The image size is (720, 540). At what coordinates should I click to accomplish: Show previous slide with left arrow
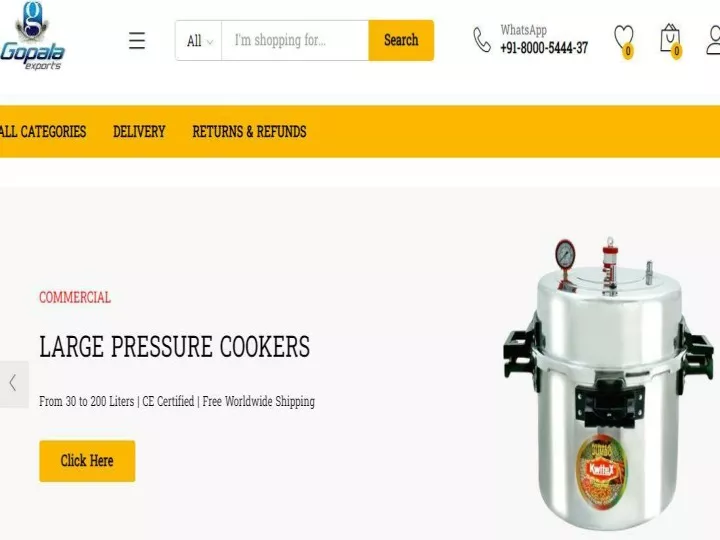[x=14, y=383]
